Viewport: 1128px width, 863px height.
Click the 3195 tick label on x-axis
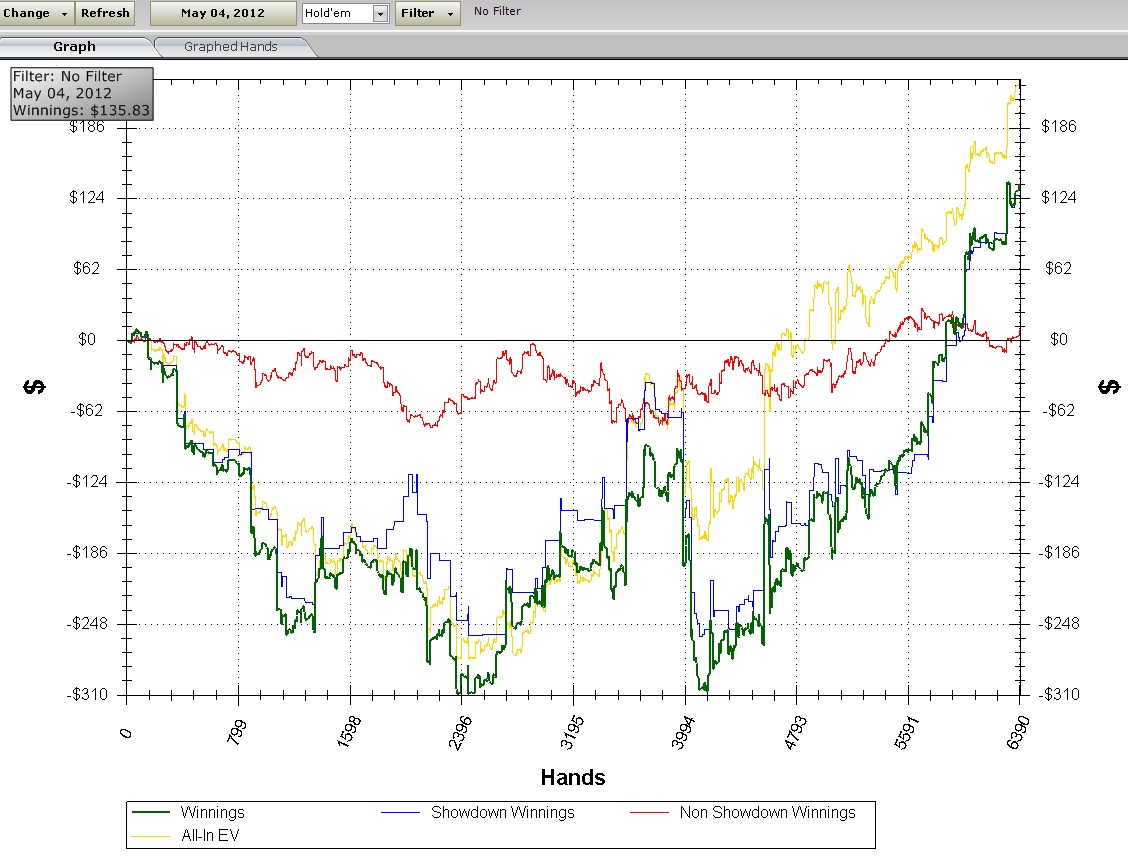(572, 734)
